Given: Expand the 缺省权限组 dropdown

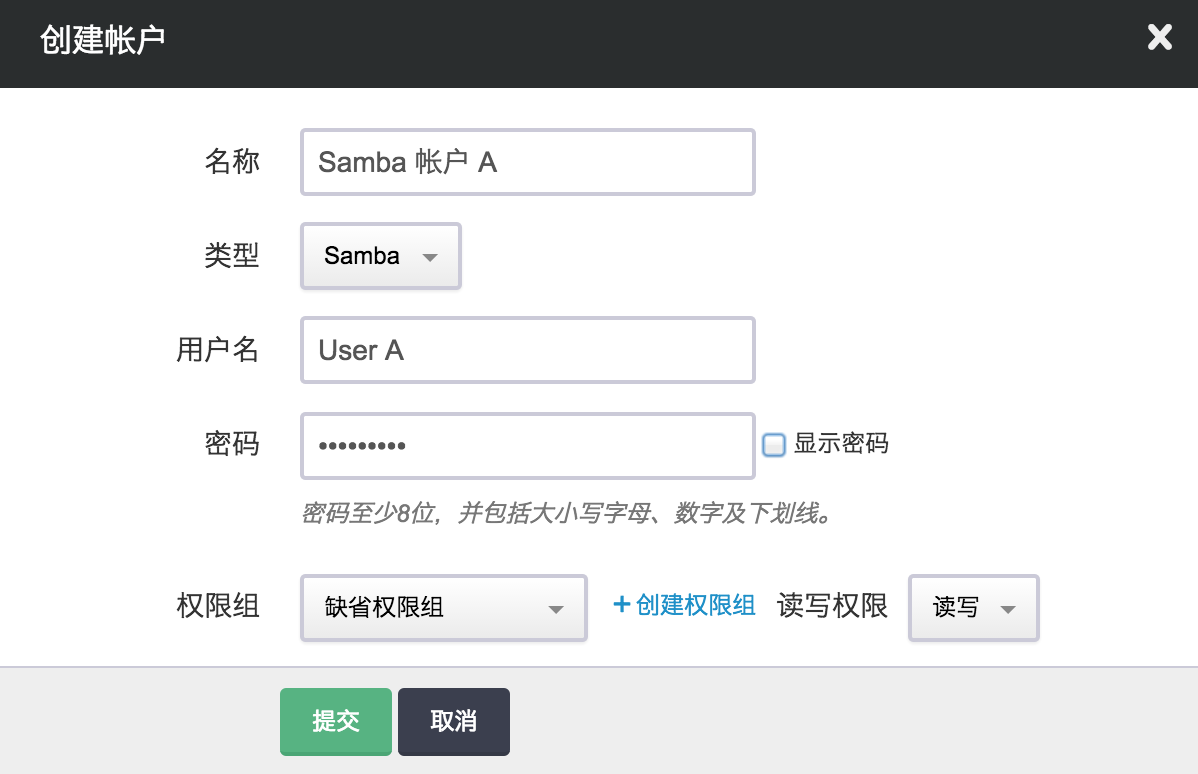Looking at the screenshot, I should pyautogui.click(x=443, y=607).
